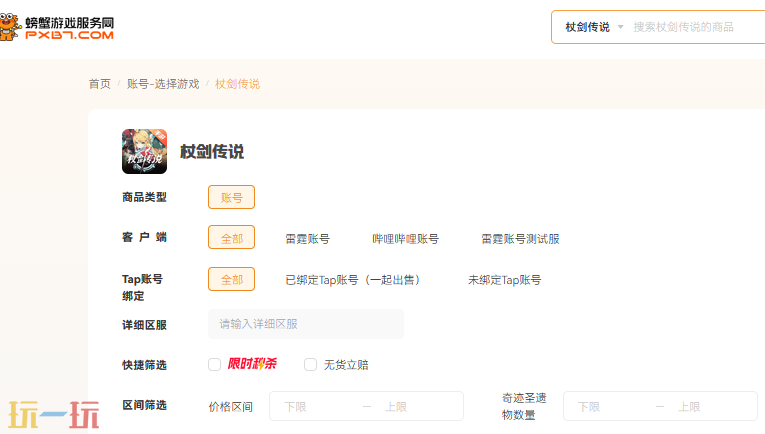Viewport: 765px width, 434px height.
Task: Open 账号-选择游戏 breadcrumb link
Action: click(x=163, y=84)
